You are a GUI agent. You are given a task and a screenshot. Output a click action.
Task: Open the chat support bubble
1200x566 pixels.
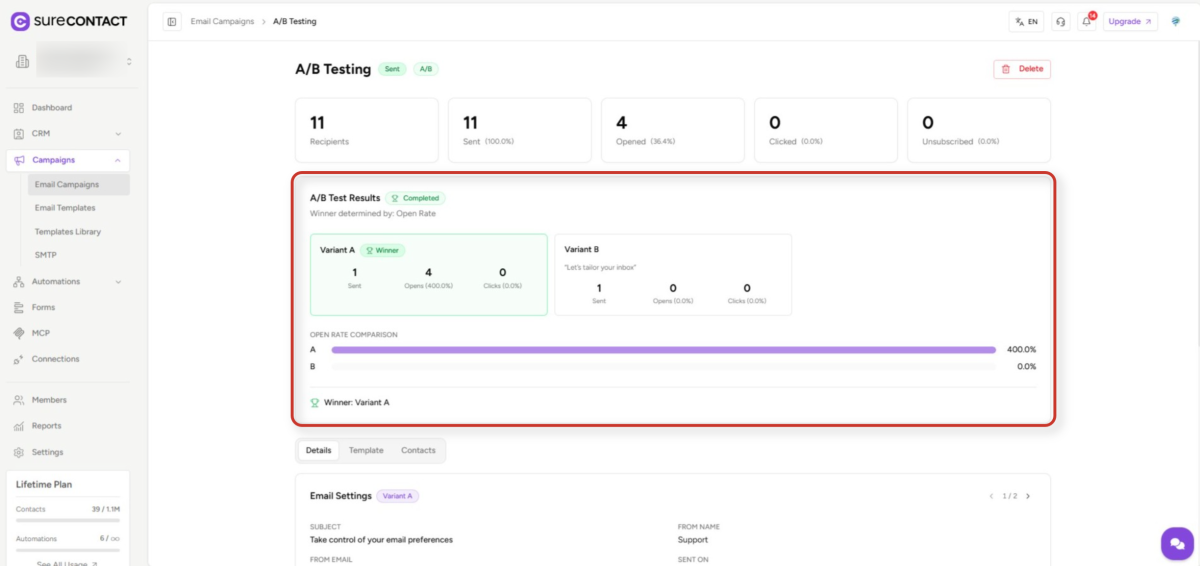(x=1177, y=543)
